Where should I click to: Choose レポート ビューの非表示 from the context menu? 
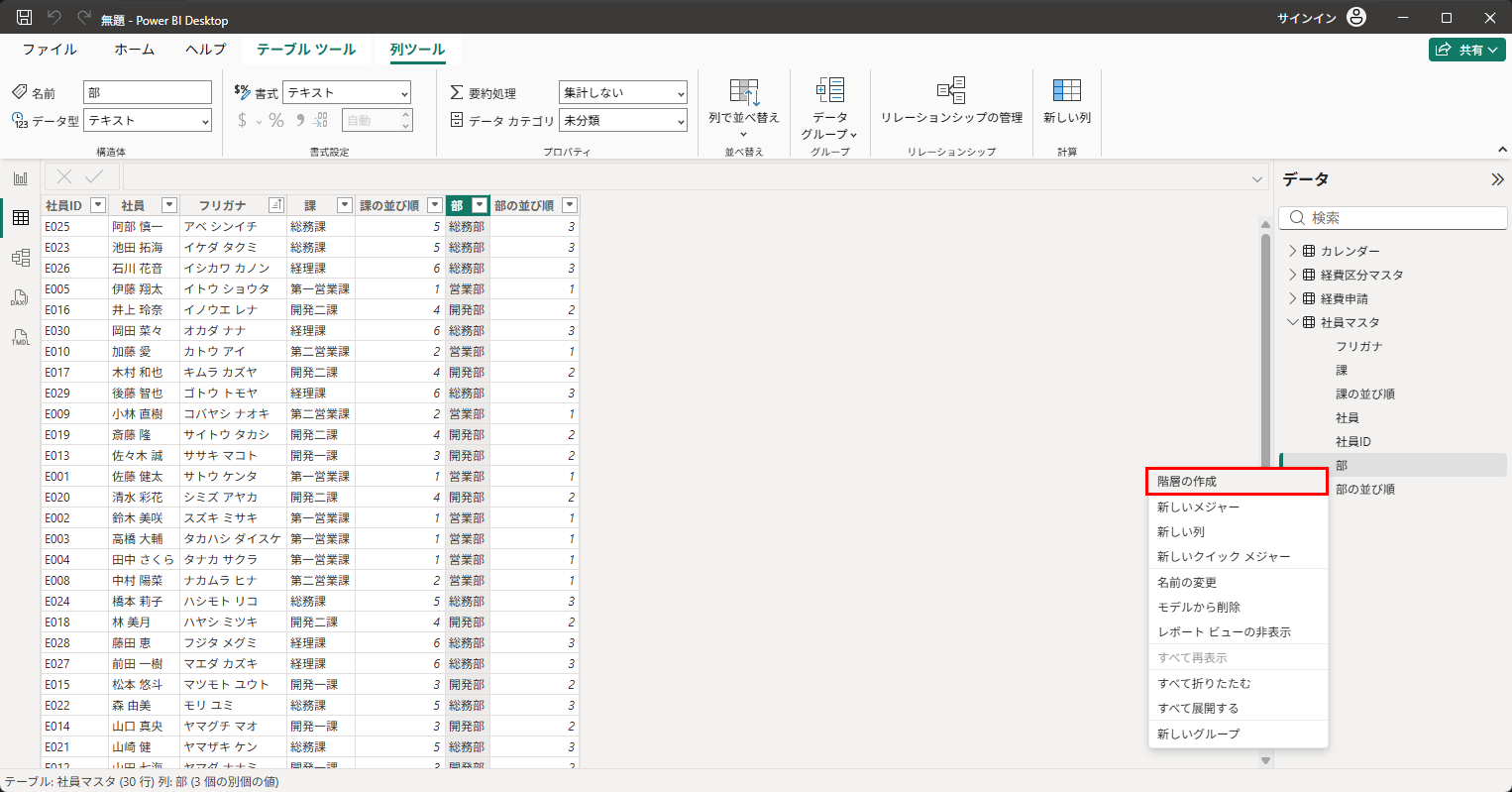click(1238, 631)
